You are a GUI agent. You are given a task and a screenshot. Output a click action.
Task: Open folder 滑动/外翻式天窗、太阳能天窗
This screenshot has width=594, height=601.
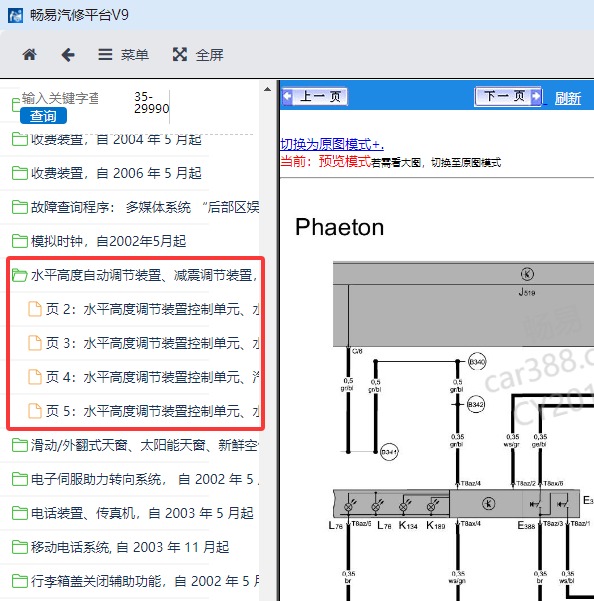click(135, 445)
